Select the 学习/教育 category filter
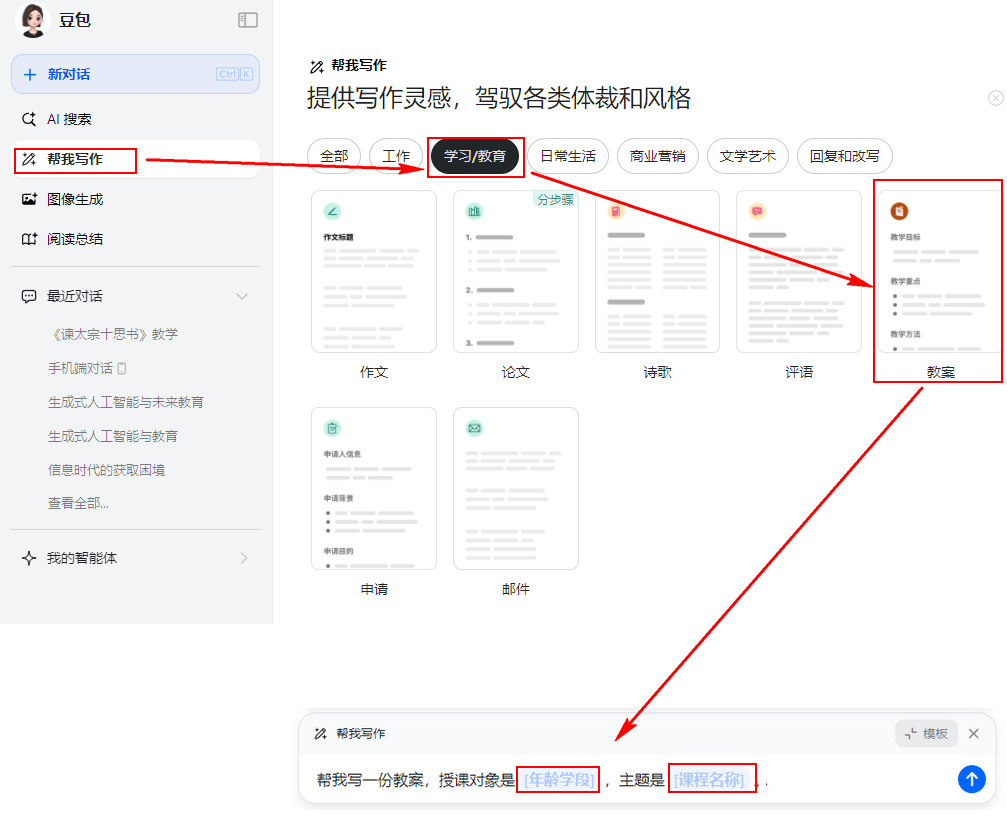1007x824 pixels. tap(475, 156)
